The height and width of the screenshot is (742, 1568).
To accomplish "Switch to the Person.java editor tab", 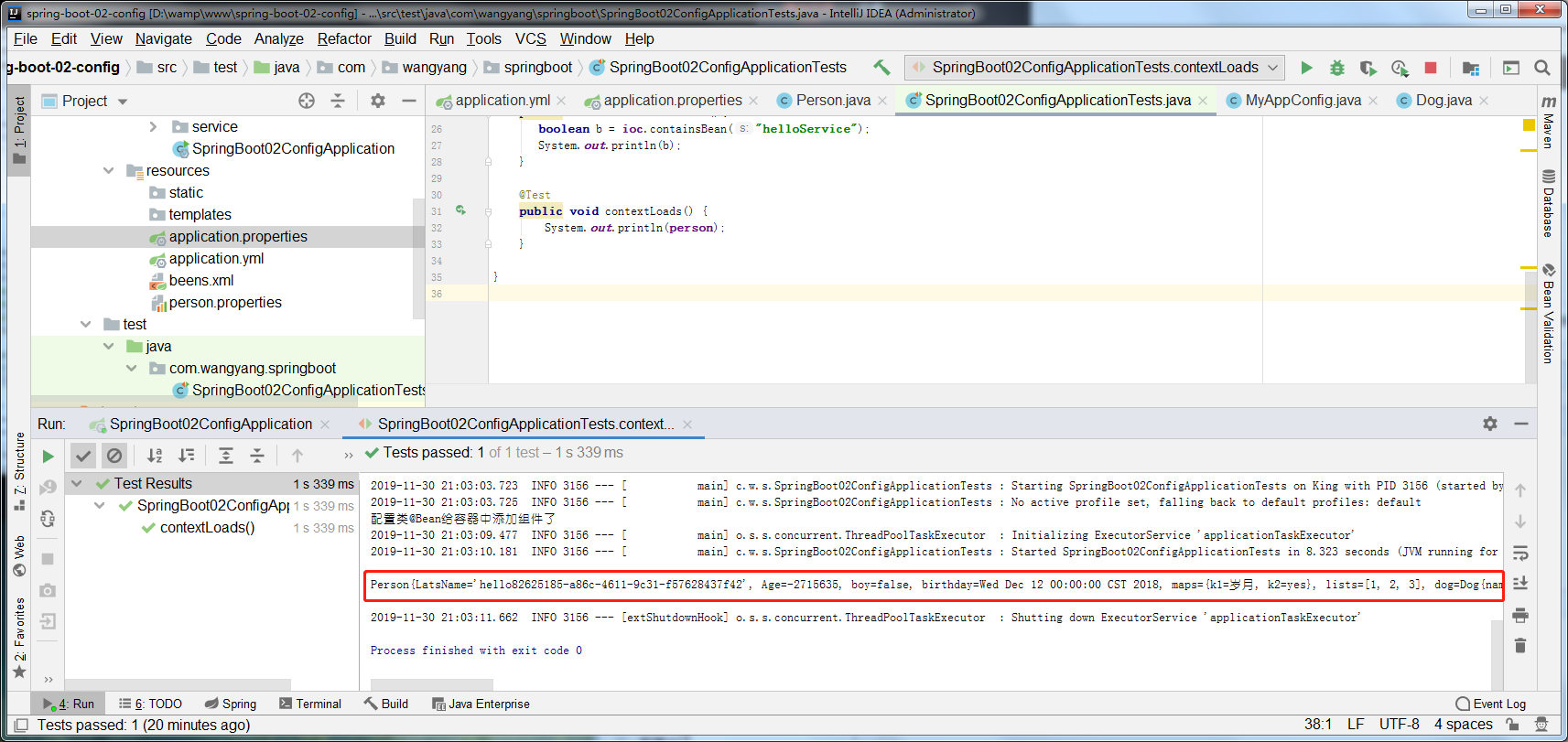I will pyautogui.click(x=832, y=101).
